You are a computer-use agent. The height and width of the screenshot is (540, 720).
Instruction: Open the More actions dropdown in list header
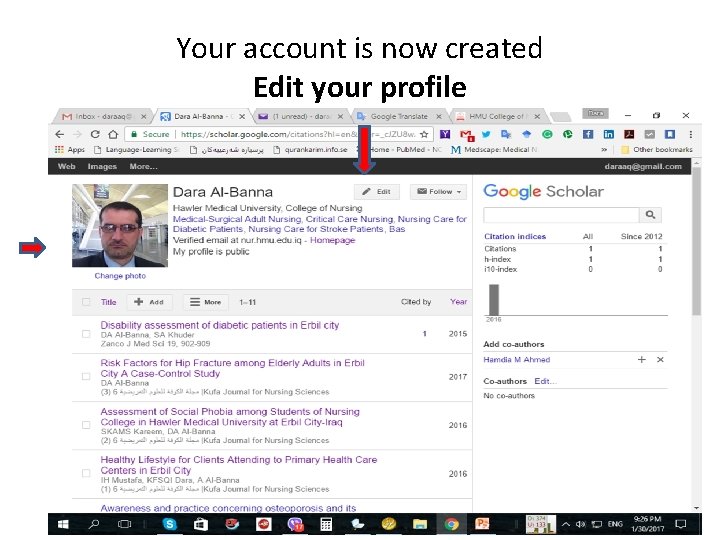pyautogui.click(x=206, y=302)
